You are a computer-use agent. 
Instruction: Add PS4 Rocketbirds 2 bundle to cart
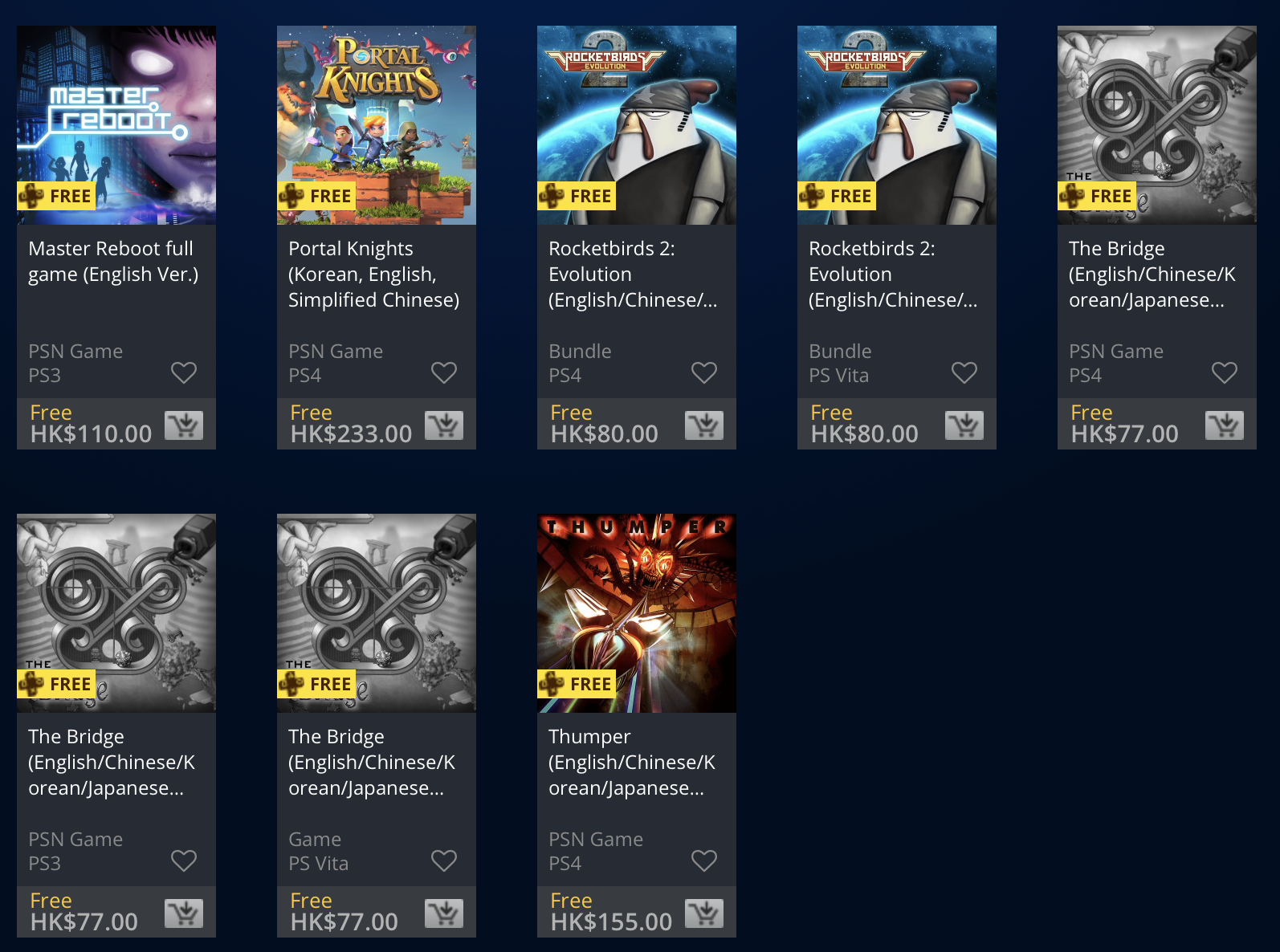pos(704,425)
